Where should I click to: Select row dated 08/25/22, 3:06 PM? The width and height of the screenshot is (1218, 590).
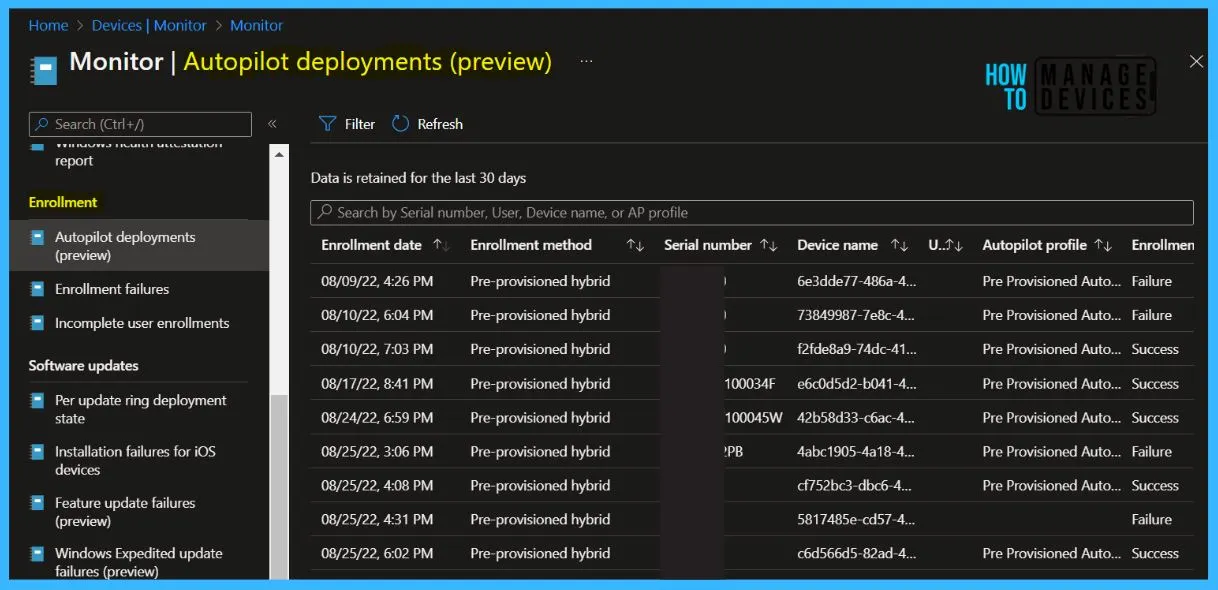(752, 451)
